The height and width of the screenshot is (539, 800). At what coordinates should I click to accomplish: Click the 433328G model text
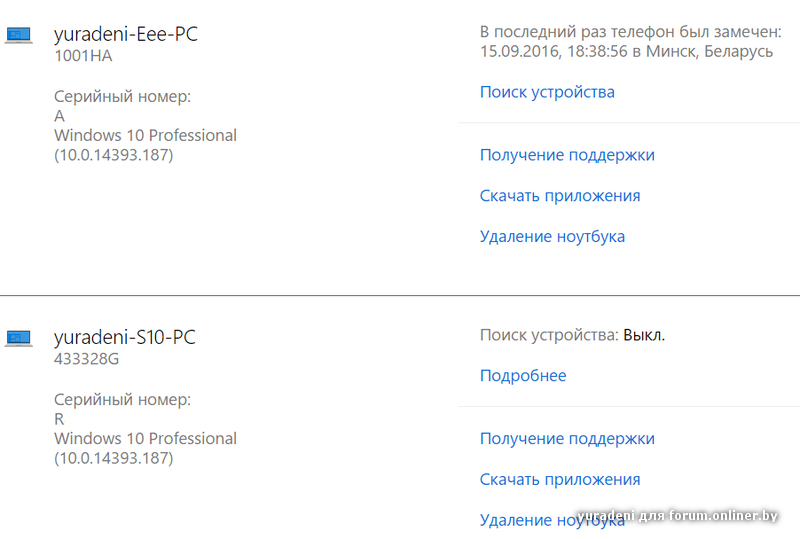coord(86,358)
